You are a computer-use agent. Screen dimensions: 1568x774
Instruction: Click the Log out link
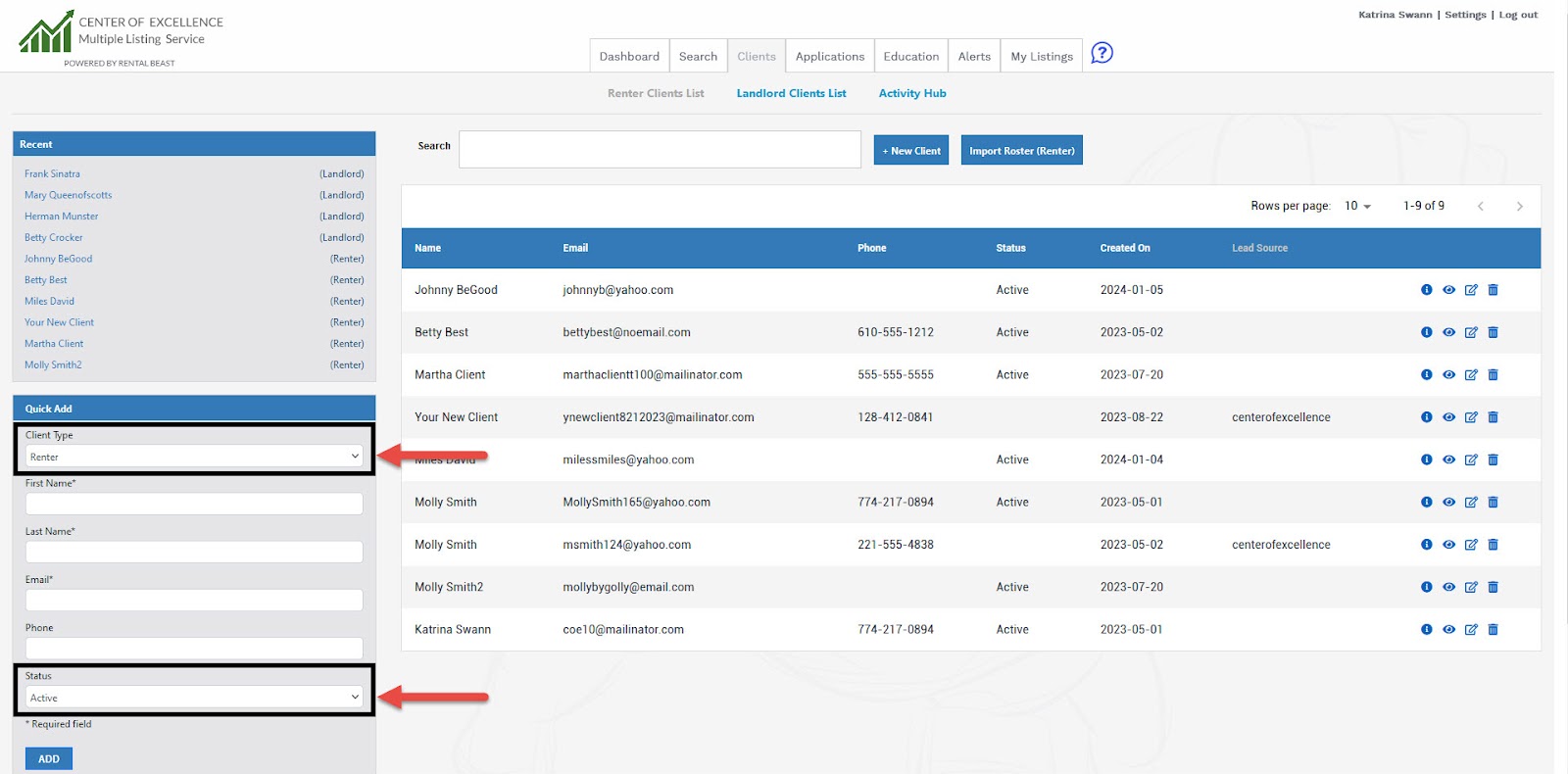pos(1518,15)
